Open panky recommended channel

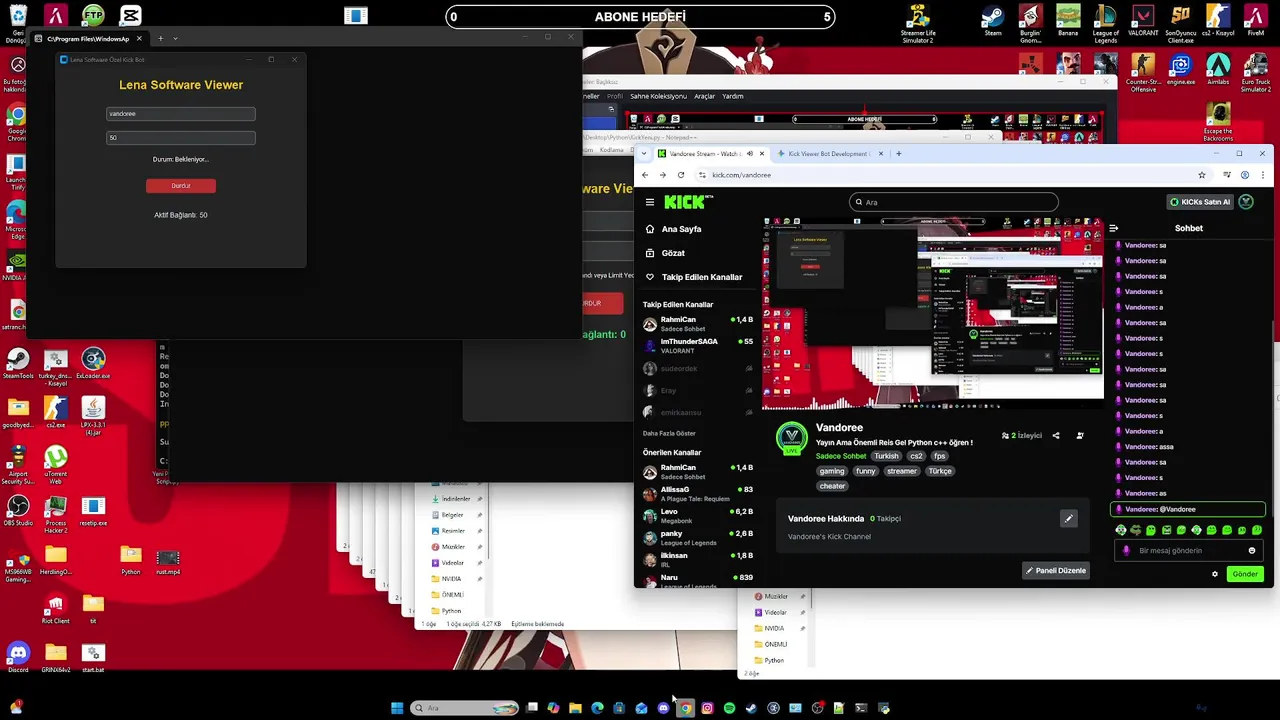coord(698,538)
